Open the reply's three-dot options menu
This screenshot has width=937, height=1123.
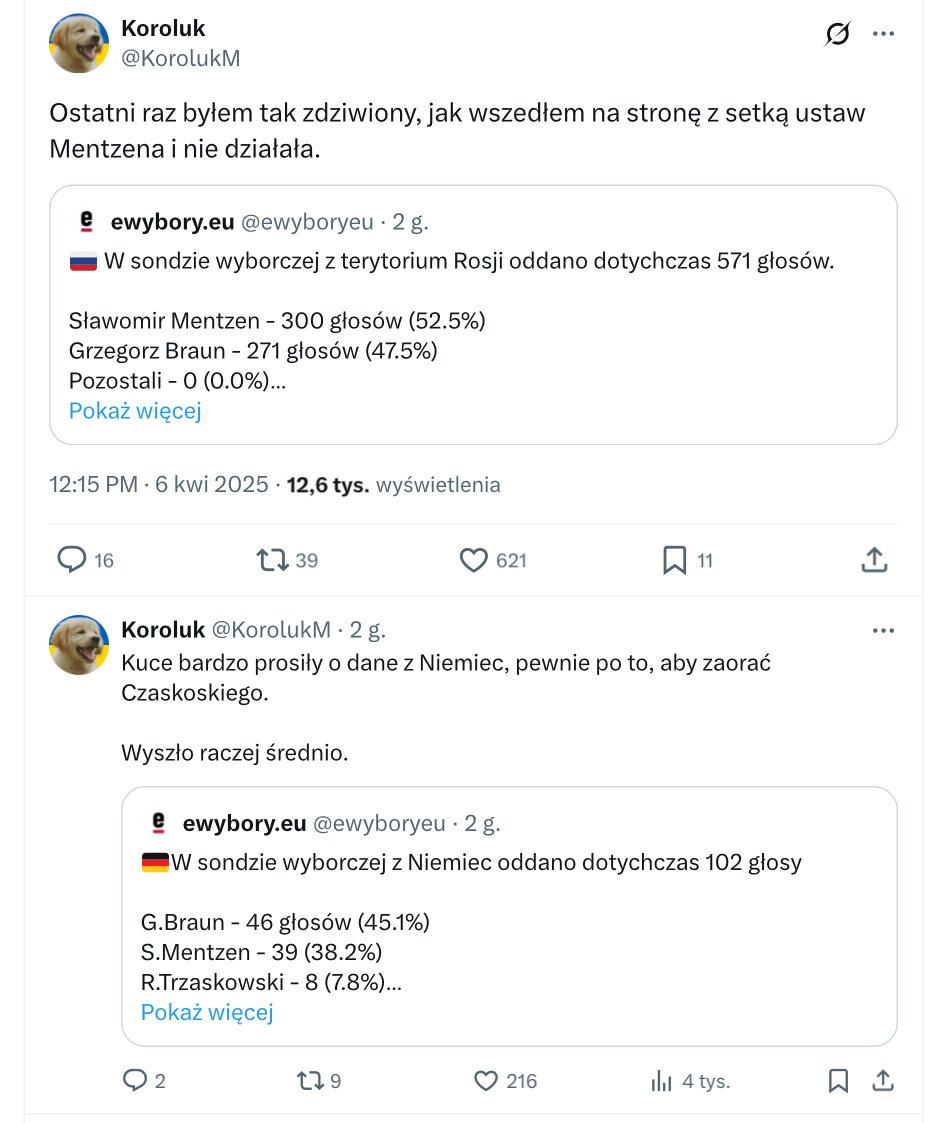point(883,629)
